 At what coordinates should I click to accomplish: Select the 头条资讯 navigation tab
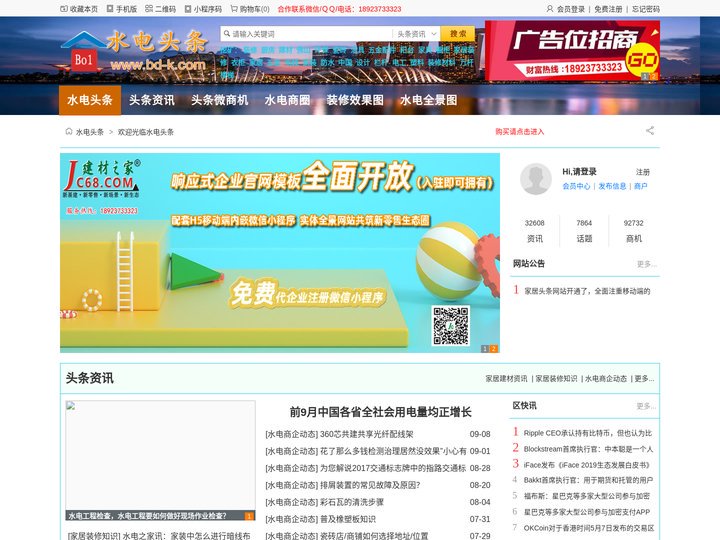click(152, 100)
